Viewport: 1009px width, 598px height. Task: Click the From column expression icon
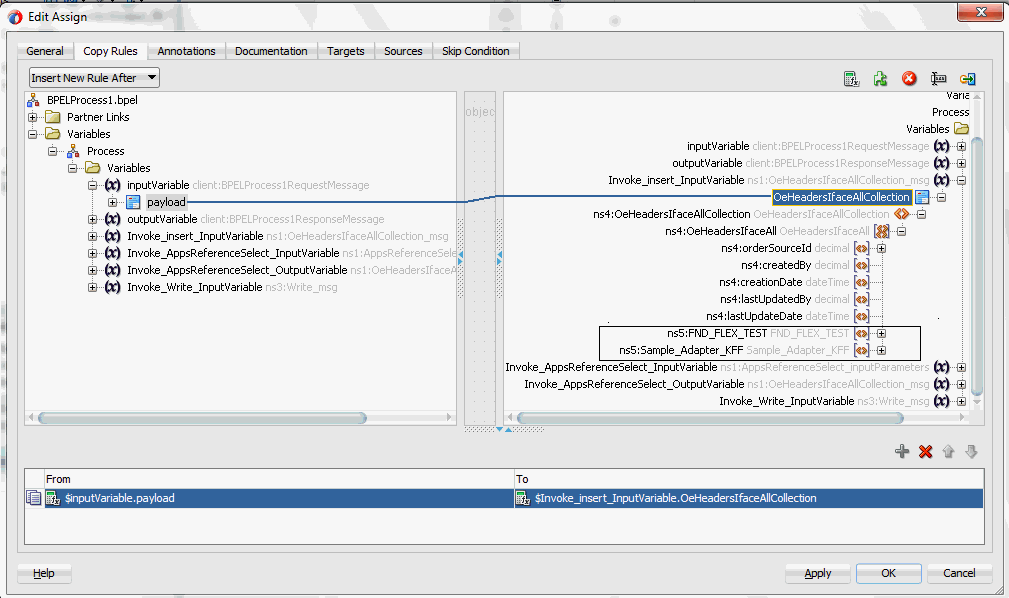pos(53,498)
